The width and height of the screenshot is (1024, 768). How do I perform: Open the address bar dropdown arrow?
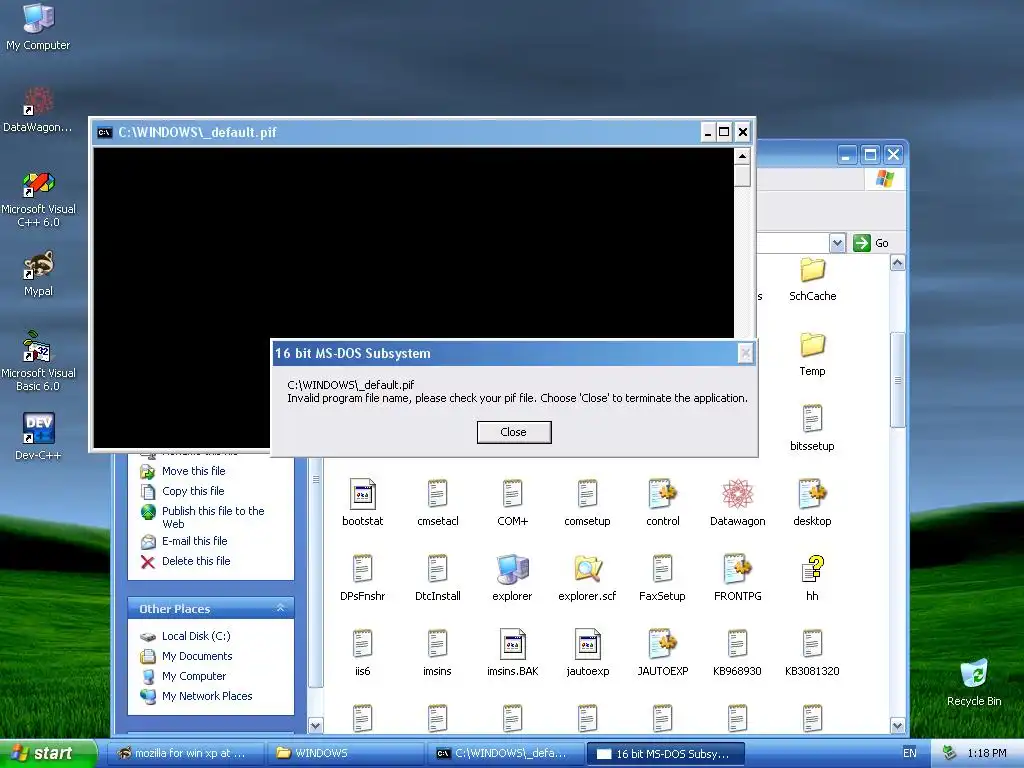(x=838, y=243)
